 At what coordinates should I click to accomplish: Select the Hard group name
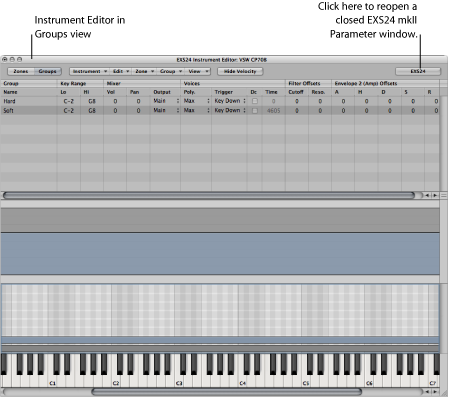[9, 101]
